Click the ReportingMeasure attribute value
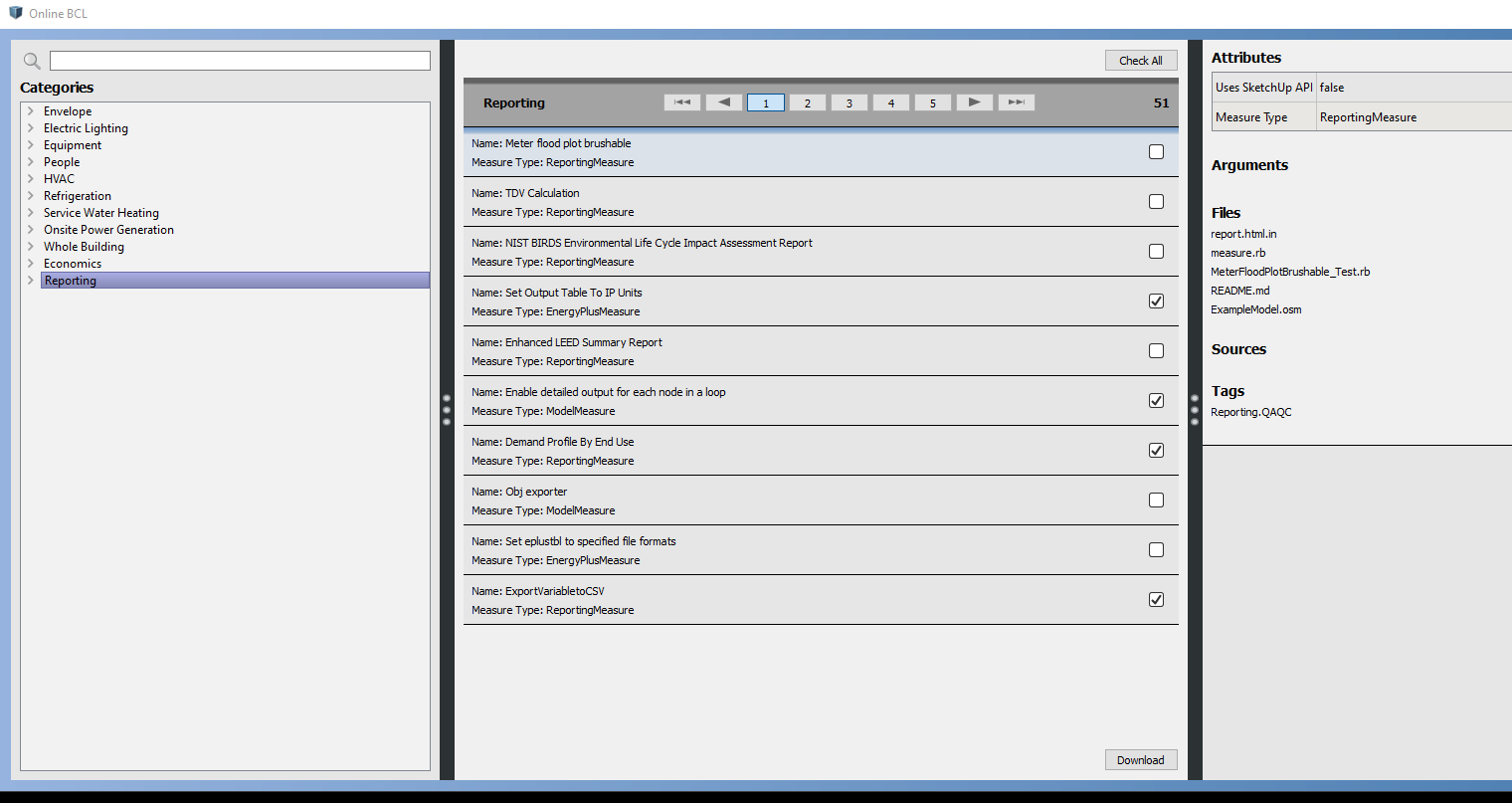Viewport: 1512px width, 803px height. (x=1368, y=117)
